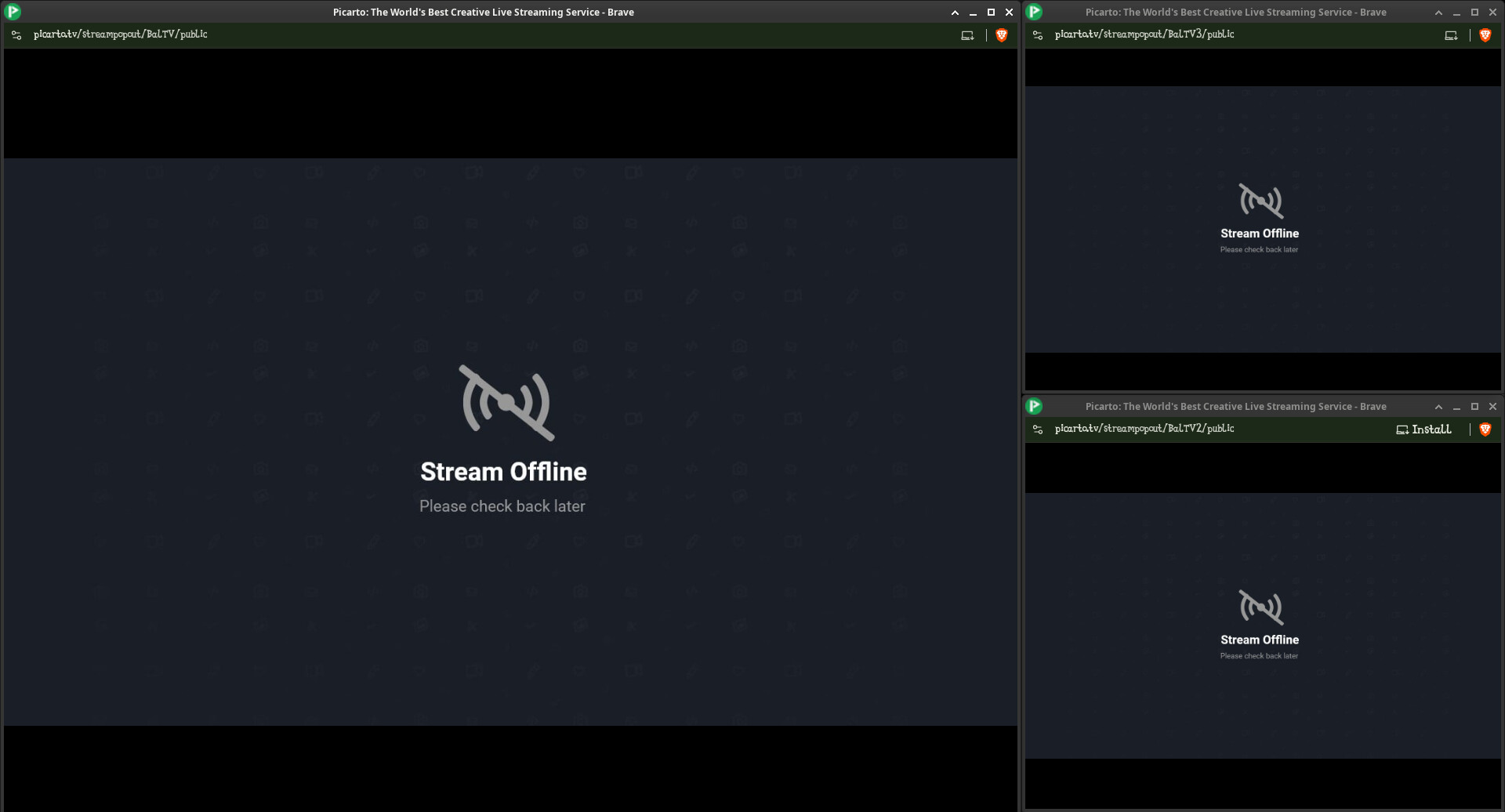
Task: Click install app icon in BalTV3 window toolbar
Action: (x=1452, y=35)
